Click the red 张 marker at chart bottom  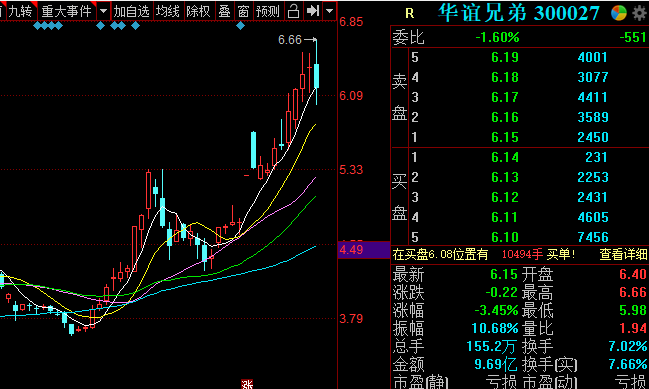pyautogui.click(x=247, y=384)
